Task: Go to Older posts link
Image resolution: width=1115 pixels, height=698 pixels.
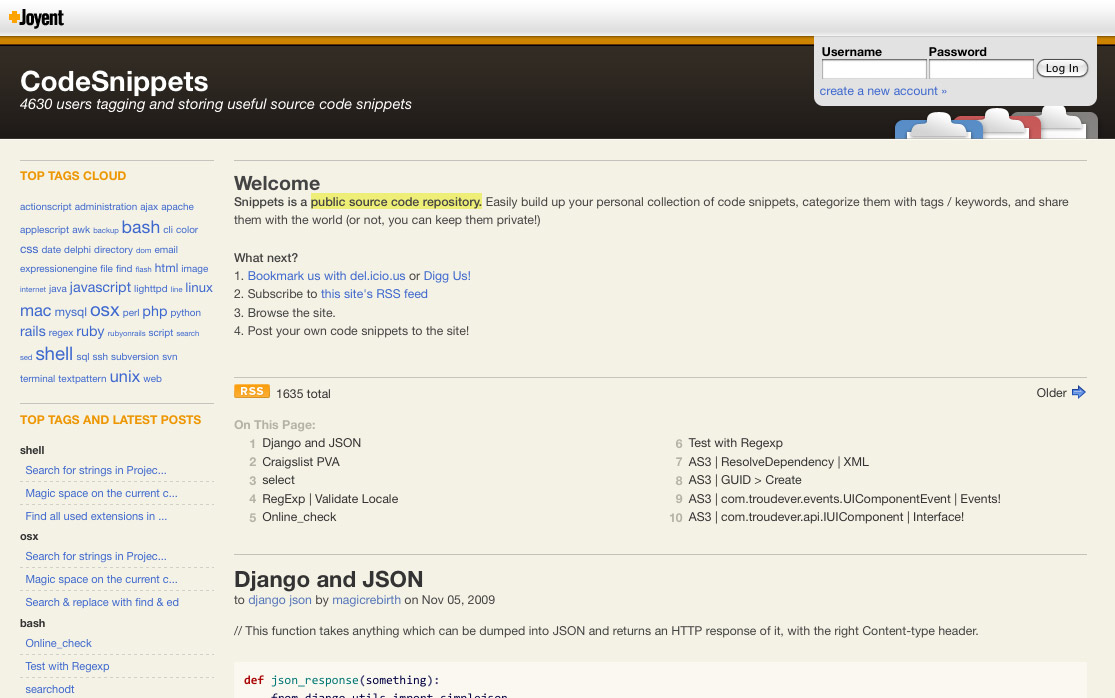Action: tap(1051, 393)
